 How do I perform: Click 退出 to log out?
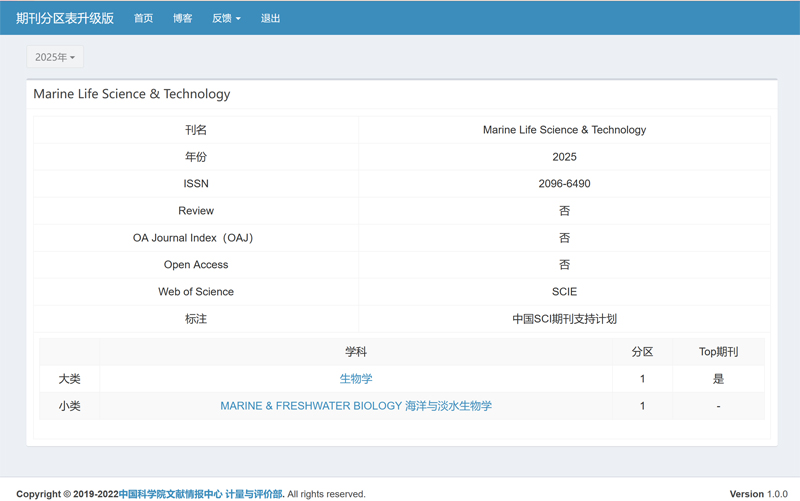[x=270, y=18]
